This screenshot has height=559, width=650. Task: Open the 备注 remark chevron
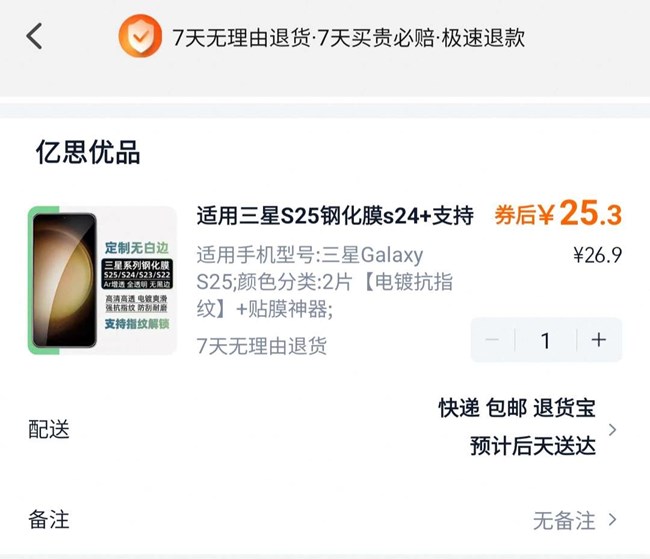613,520
